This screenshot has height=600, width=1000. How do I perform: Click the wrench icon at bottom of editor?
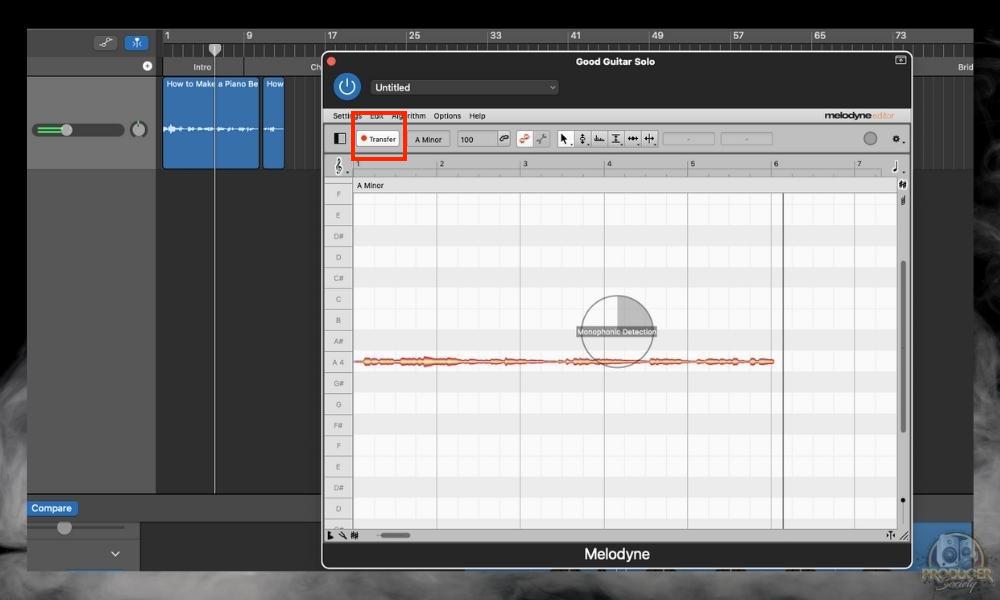342,536
